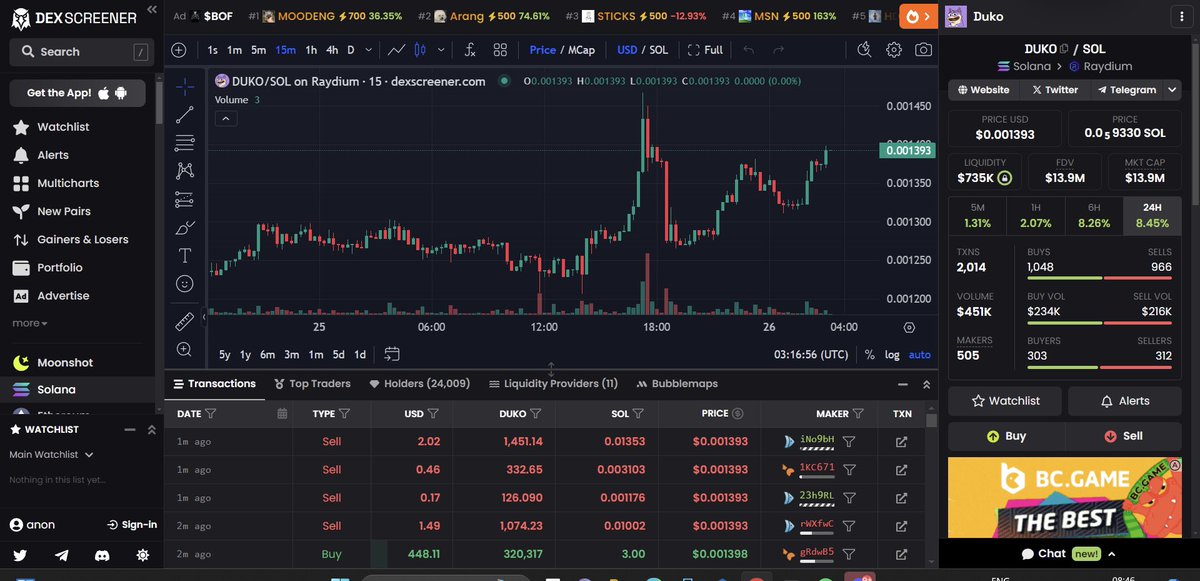Image resolution: width=1200 pixels, height=581 pixels.
Task: Open the Duko Website link
Action: (x=984, y=90)
